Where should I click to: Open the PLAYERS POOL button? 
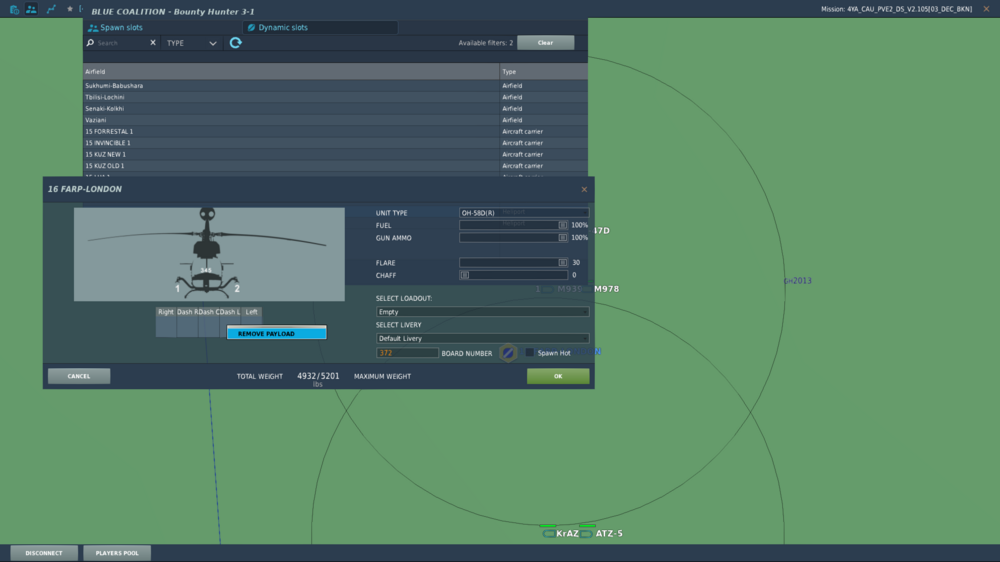coord(117,553)
